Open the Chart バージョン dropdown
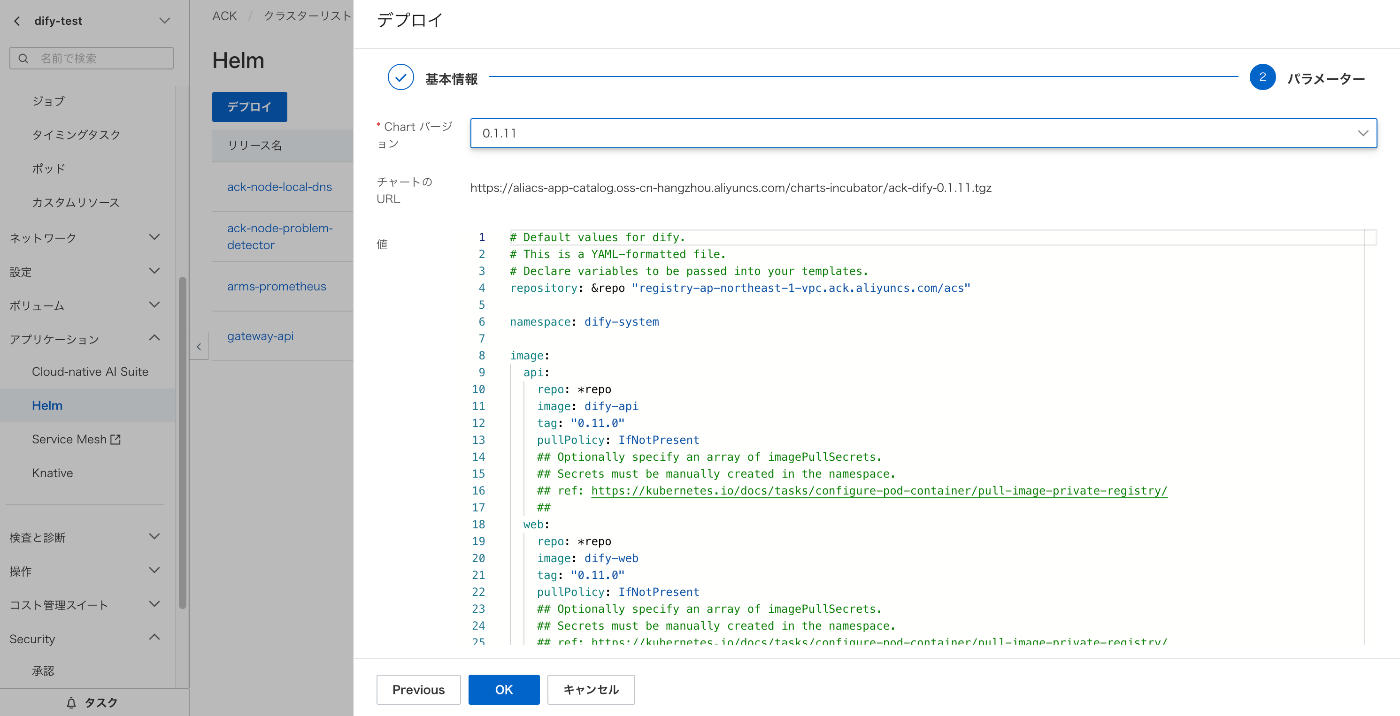 [x=923, y=133]
